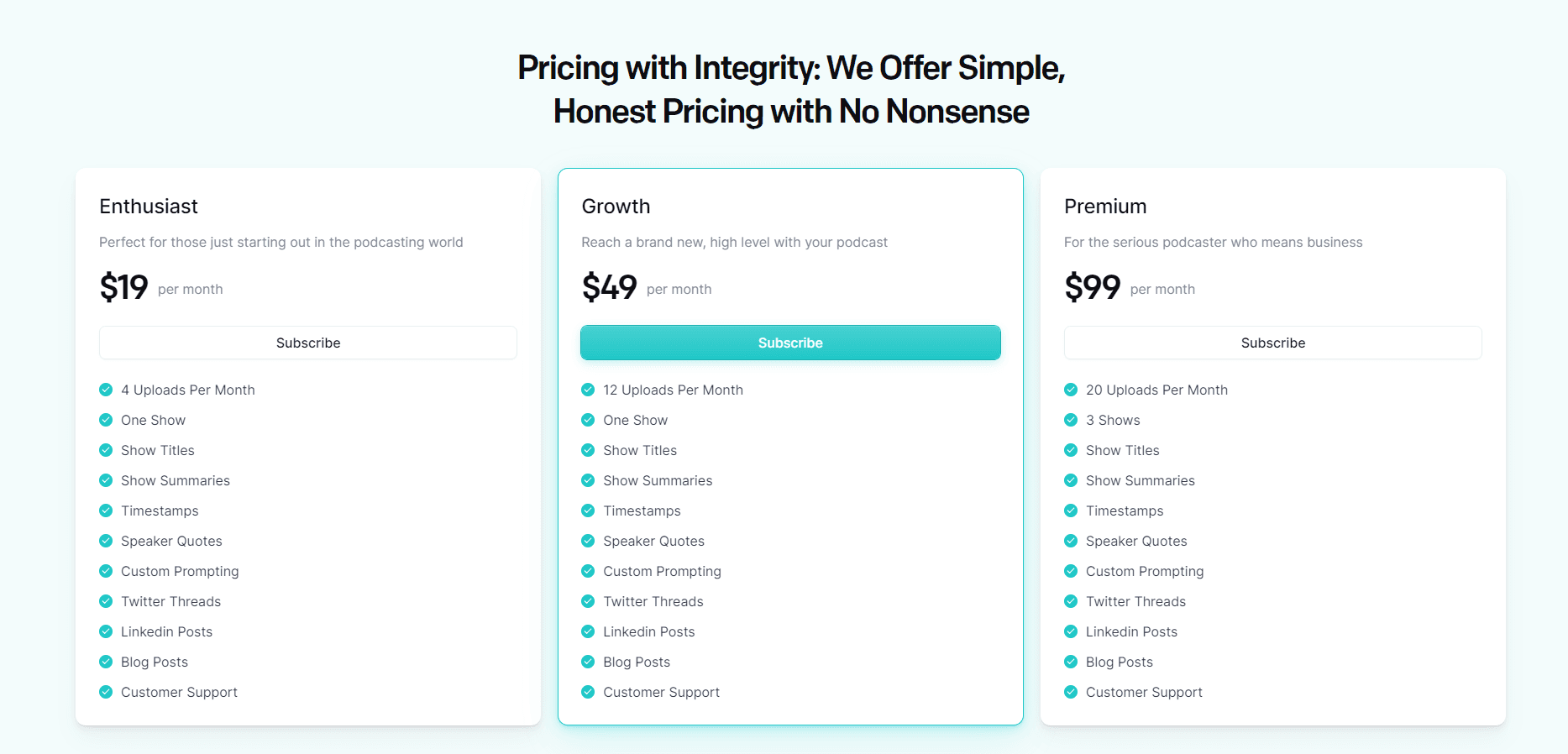Click checkmark icon beside 4 Uploads Per Month

click(106, 390)
